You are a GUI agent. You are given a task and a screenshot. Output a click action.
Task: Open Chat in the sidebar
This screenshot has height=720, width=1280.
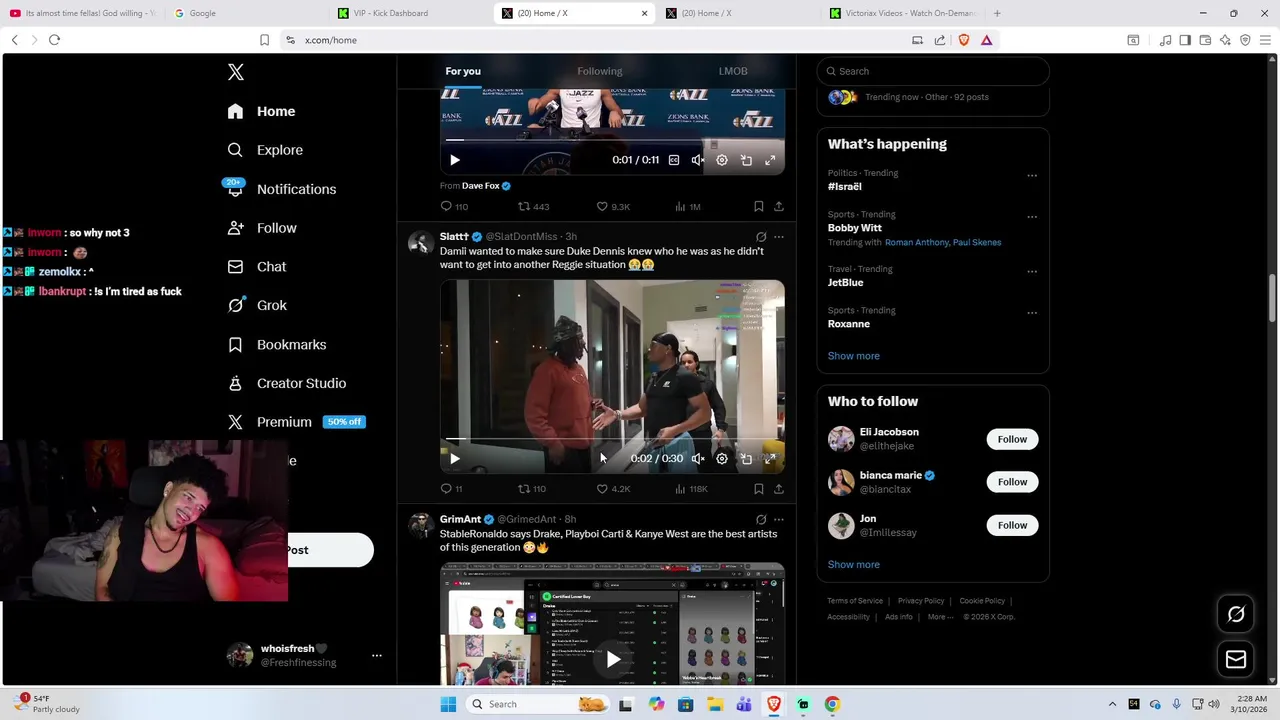257,267
